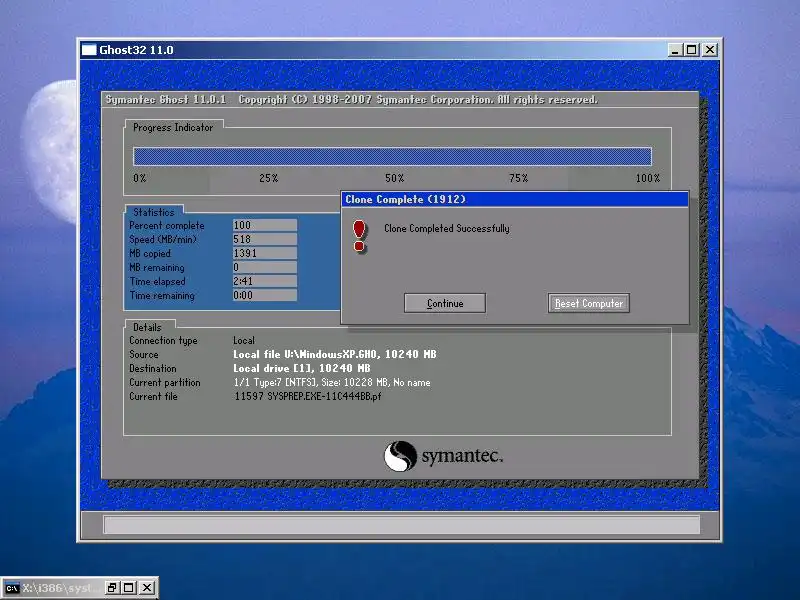This screenshot has width=800, height=600.
Task: Click the red exclamation icon in dialog
Action: point(359,236)
